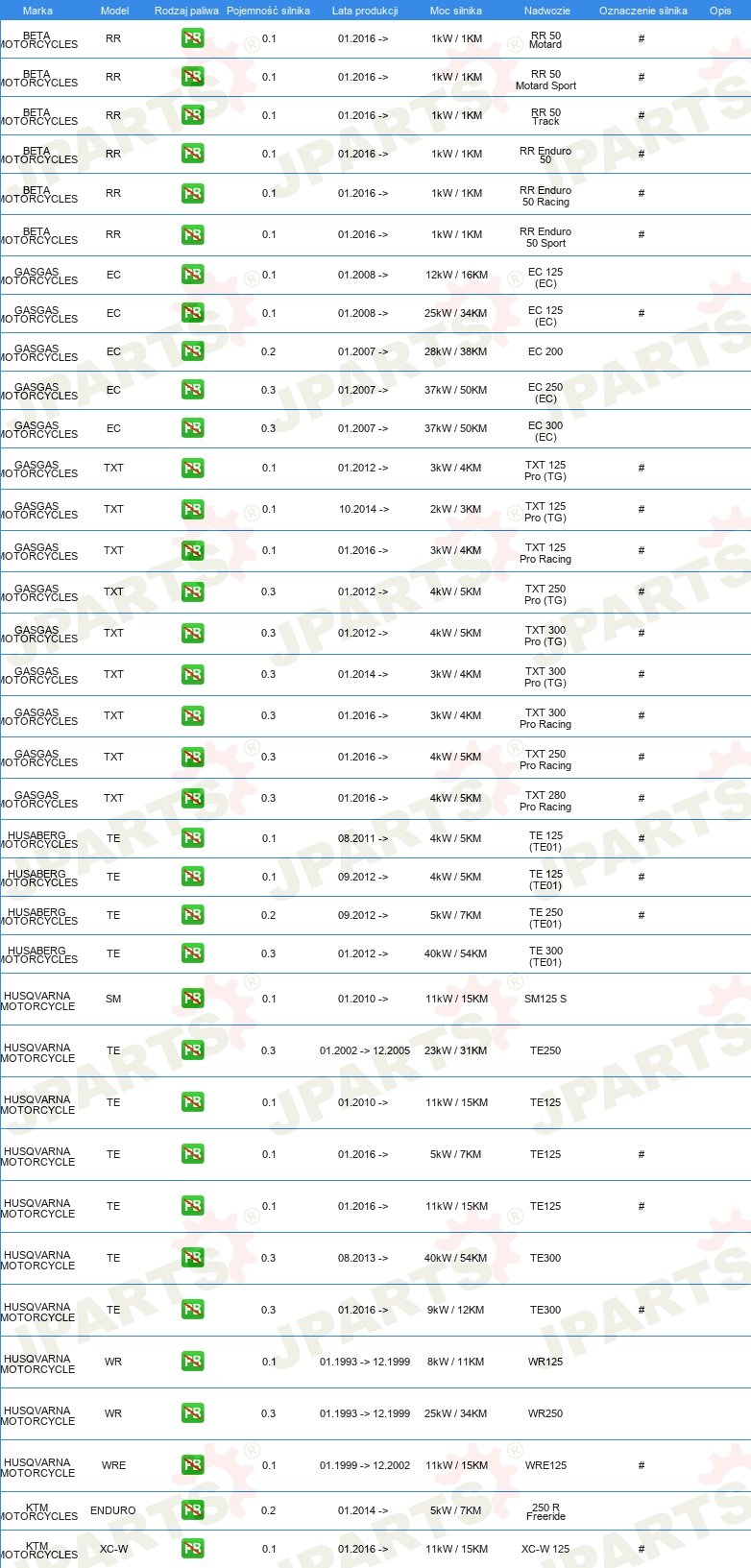Click the 'SM125 S' body cell
Image resolution: width=751 pixels, height=1568 pixels.
point(545,999)
